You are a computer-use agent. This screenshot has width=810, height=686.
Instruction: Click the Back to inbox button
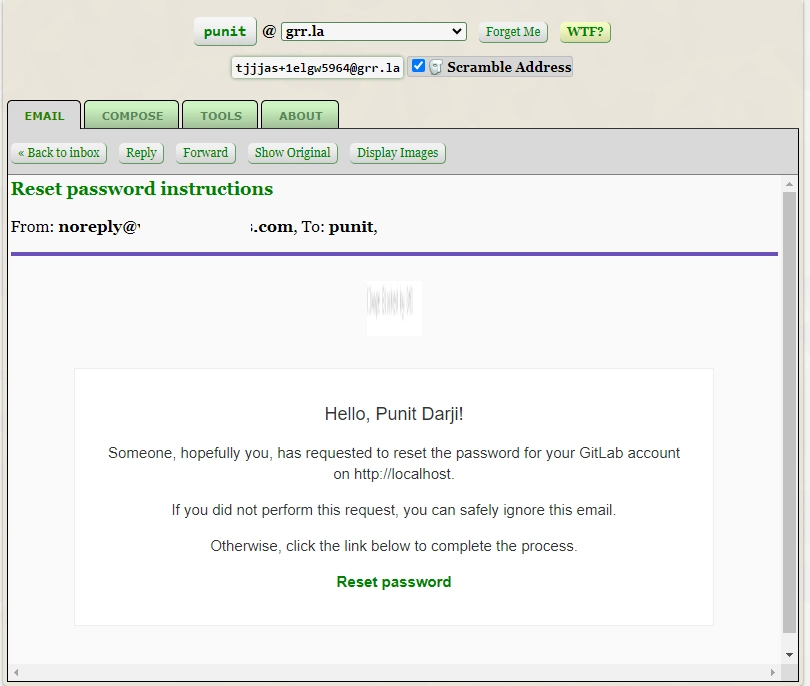click(59, 153)
